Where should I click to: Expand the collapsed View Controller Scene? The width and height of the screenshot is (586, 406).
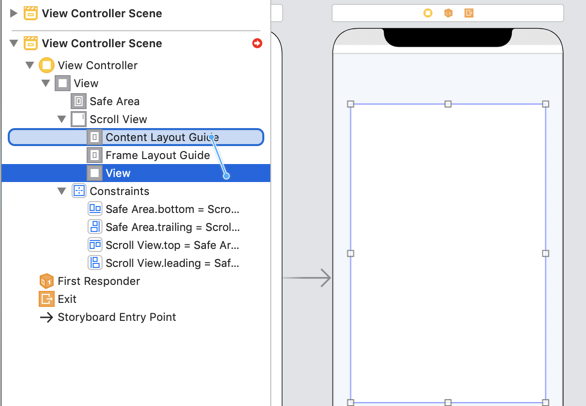pyautogui.click(x=13, y=13)
